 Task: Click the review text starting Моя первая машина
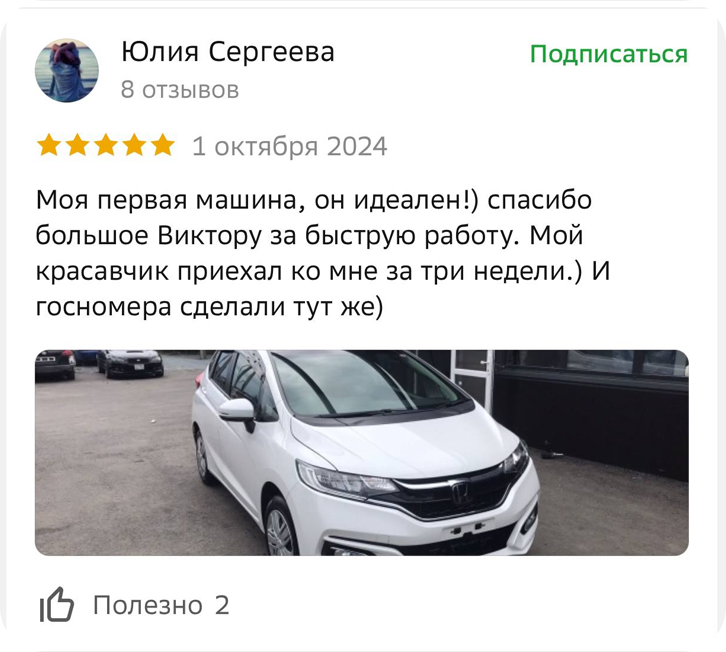[323, 253]
